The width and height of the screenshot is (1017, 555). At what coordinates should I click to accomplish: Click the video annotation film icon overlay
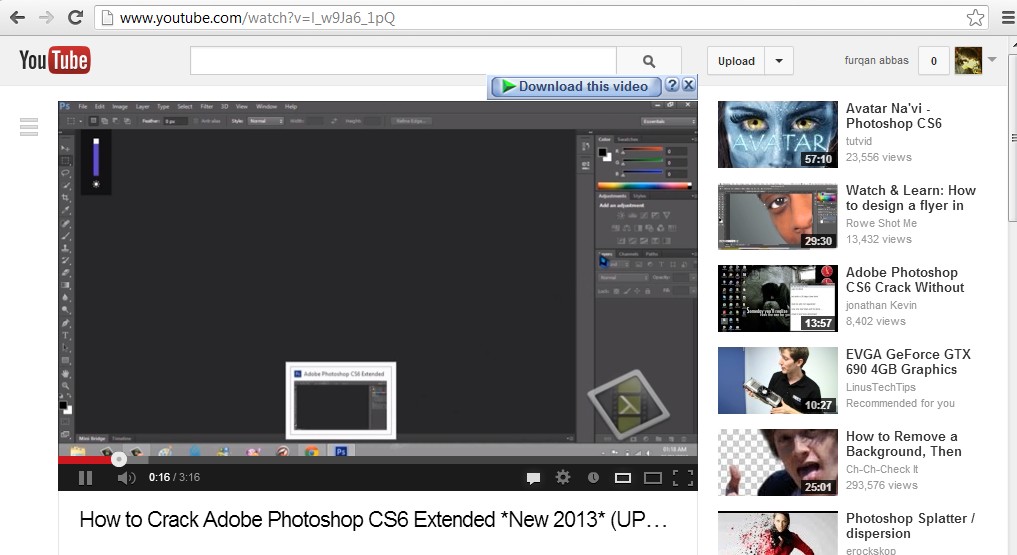click(628, 405)
